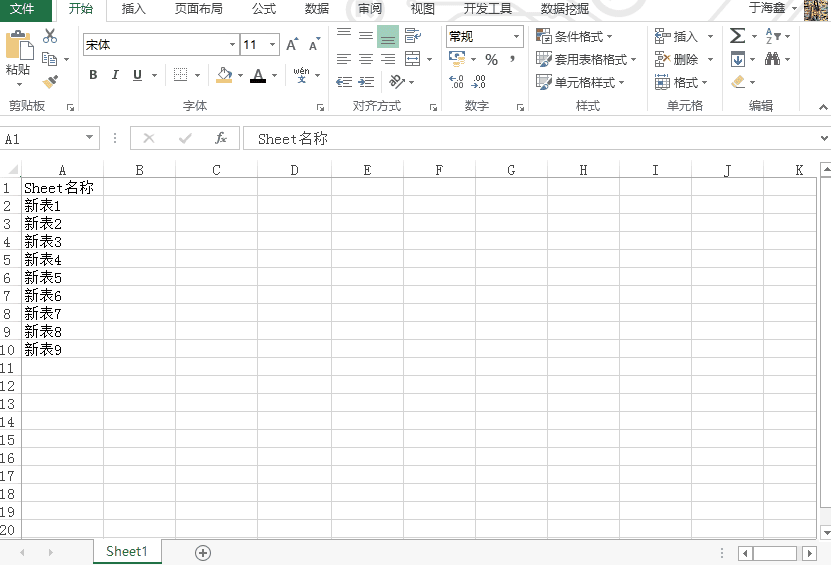Select the Sheet1 worksheet tab
This screenshot has width=831, height=565.
coord(127,552)
